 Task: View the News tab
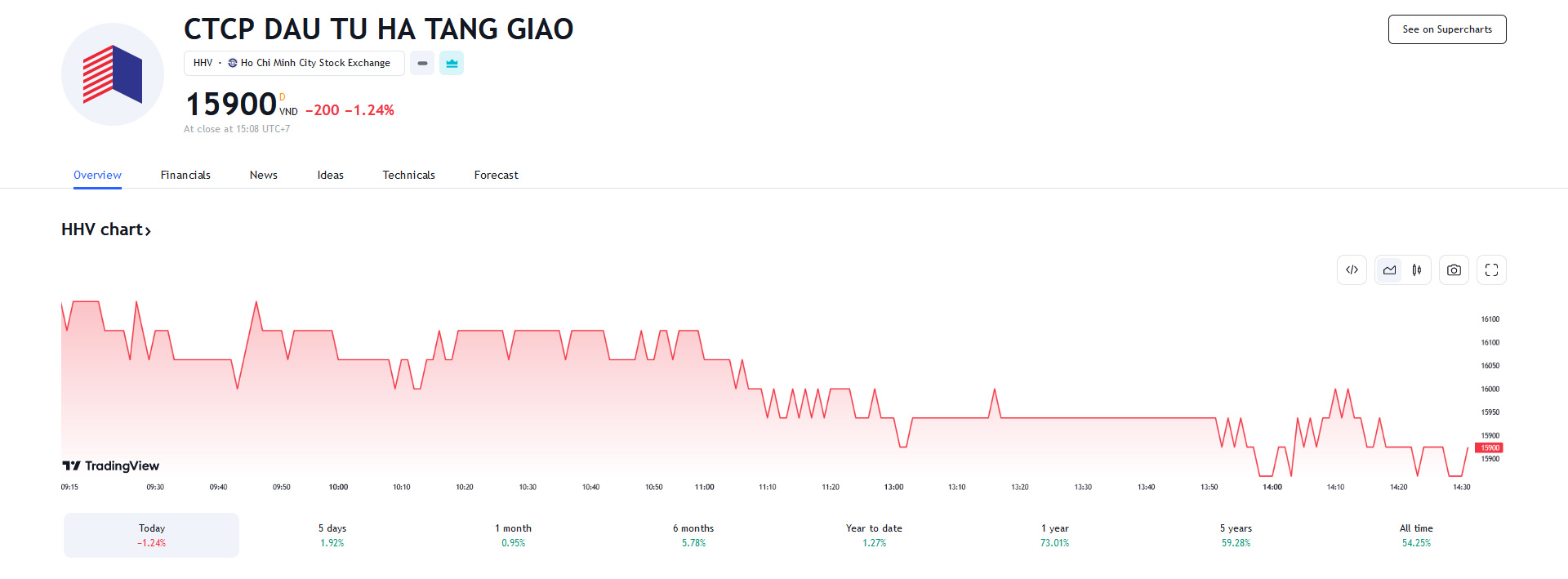[263, 175]
